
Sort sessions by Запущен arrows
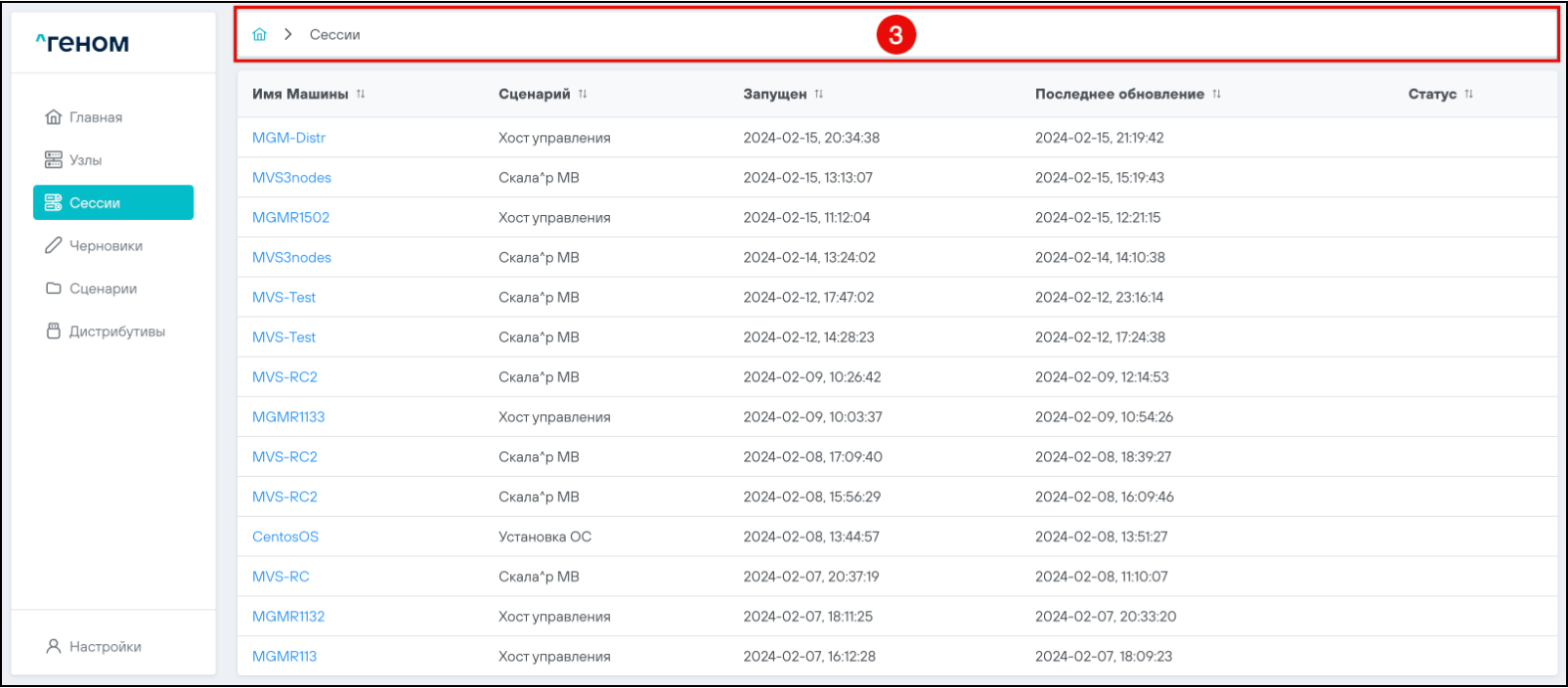(x=819, y=94)
